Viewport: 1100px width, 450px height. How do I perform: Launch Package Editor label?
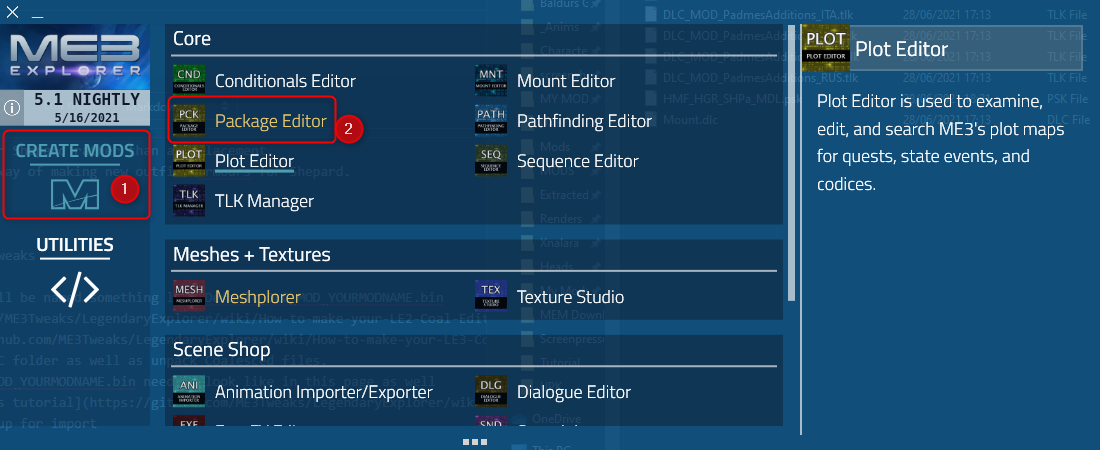[x=271, y=121]
